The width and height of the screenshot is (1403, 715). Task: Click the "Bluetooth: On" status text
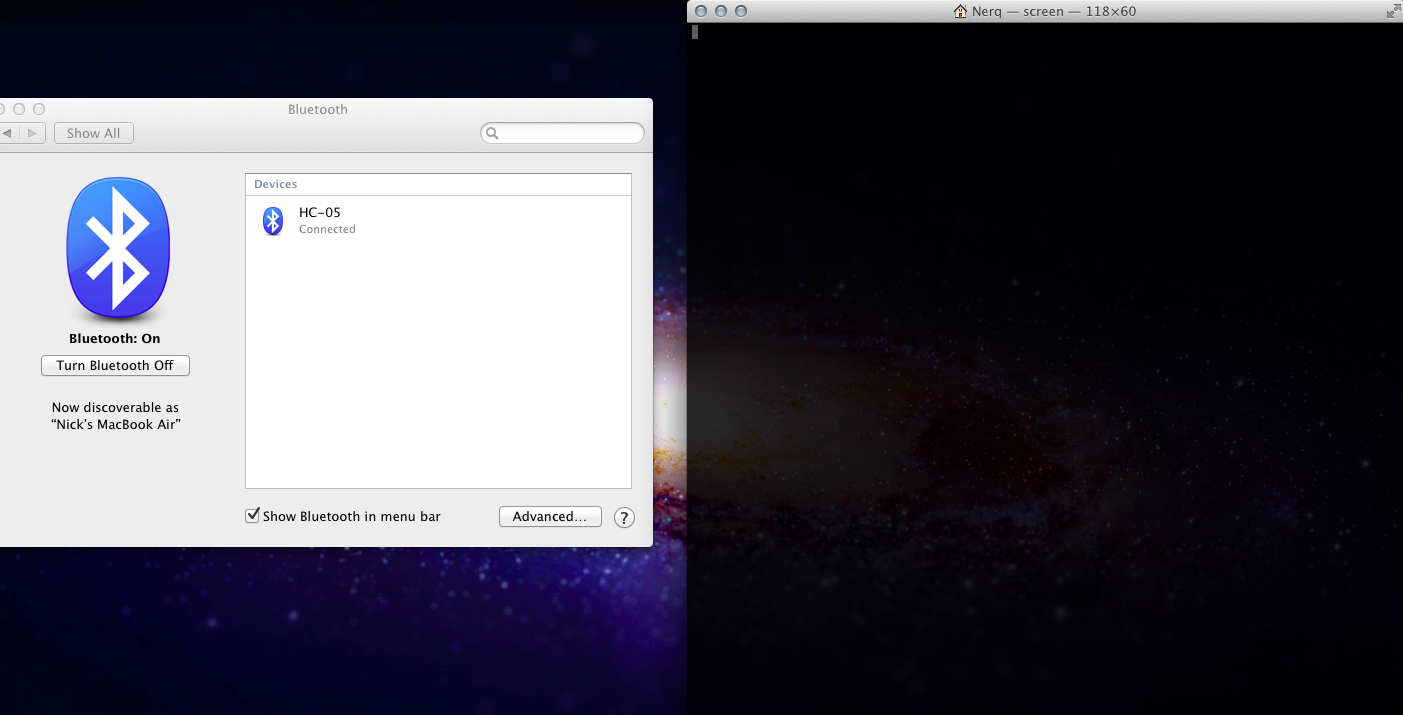click(115, 339)
